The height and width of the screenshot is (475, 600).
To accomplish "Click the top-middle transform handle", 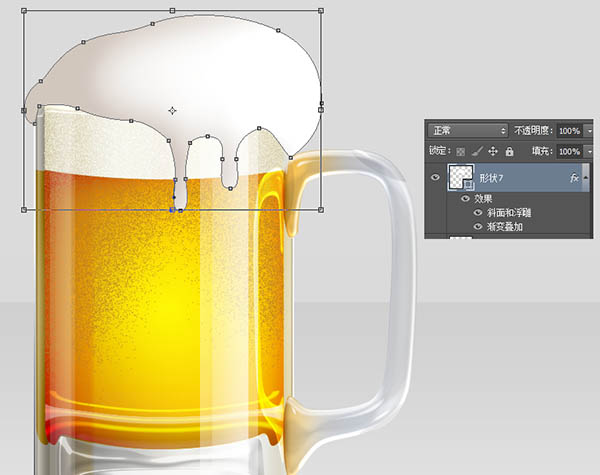I will pos(172,11).
